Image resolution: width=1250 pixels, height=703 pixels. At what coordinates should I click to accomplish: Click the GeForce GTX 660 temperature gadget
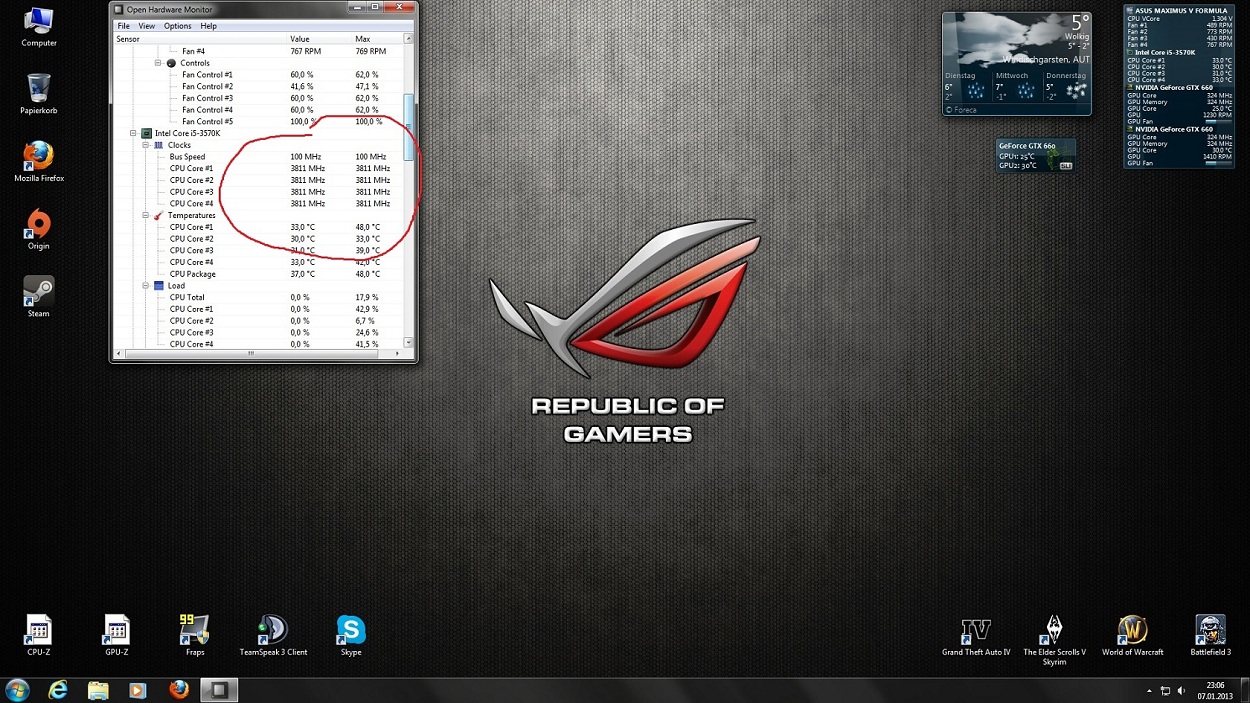pyautogui.click(x=1036, y=155)
